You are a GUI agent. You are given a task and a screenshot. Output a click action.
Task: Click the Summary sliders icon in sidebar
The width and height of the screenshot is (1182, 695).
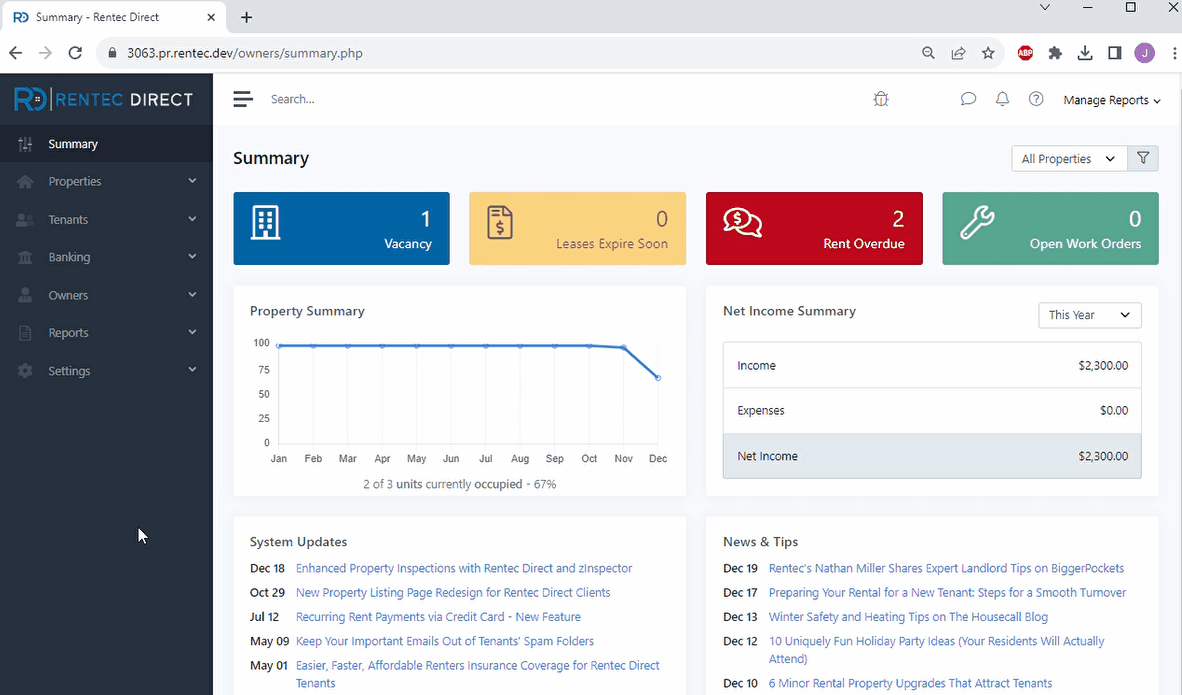coord(25,144)
